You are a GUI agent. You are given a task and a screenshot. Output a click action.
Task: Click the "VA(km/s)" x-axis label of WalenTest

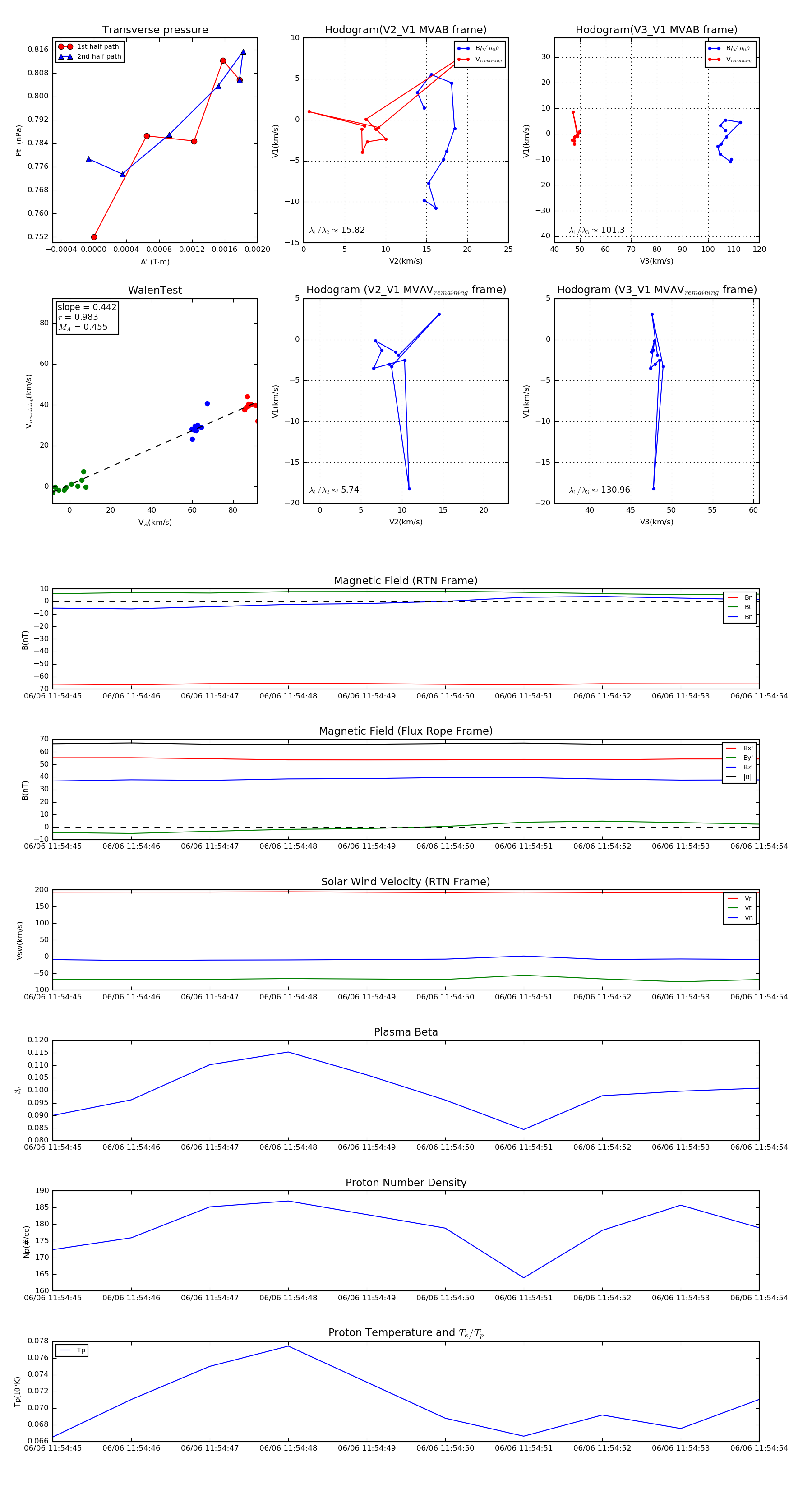(155, 523)
